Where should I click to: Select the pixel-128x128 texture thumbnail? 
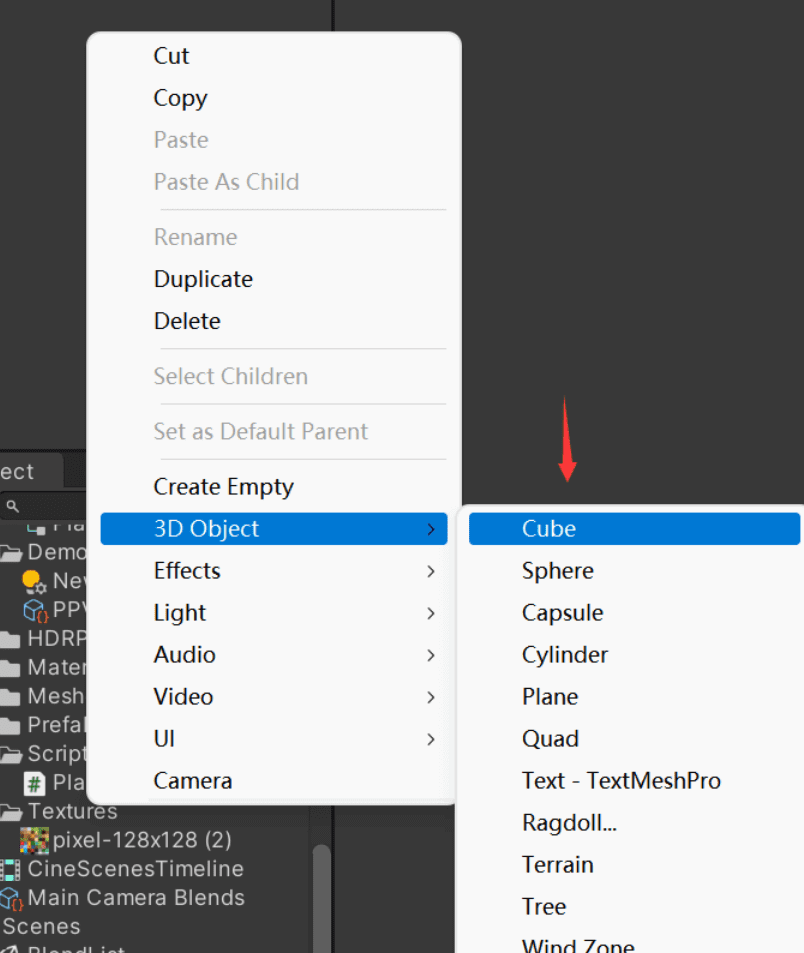click(x=34, y=840)
